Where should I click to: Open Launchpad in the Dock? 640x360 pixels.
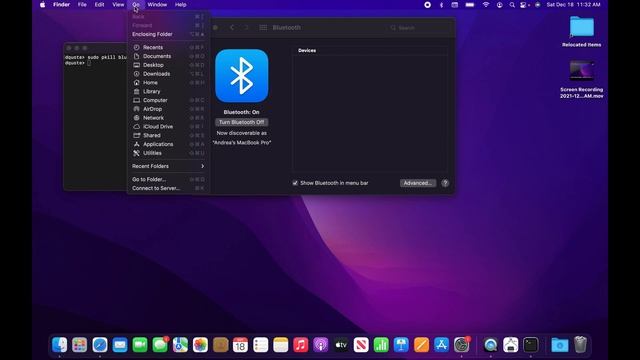80,345
